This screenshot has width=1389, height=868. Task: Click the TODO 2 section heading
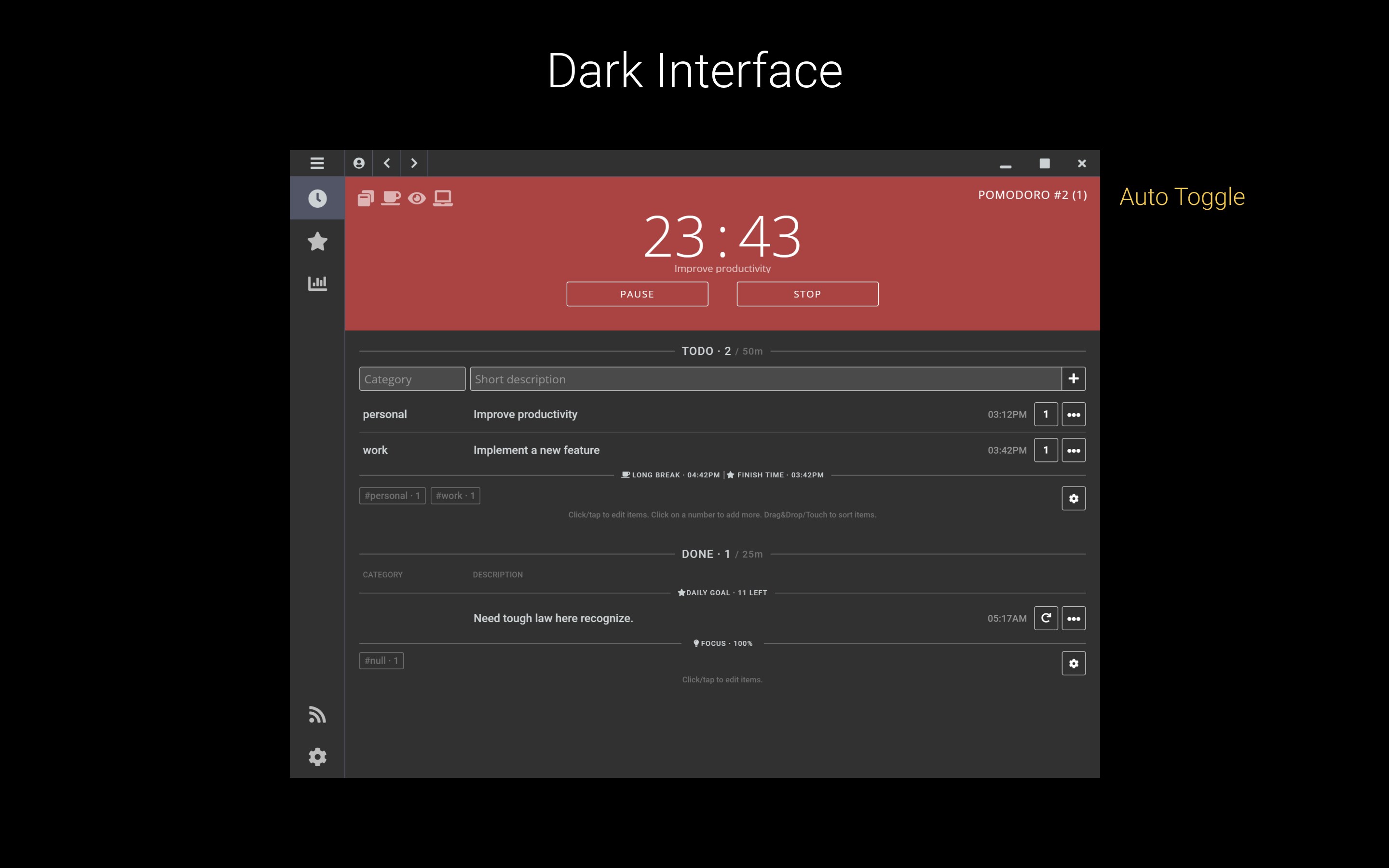pos(706,351)
